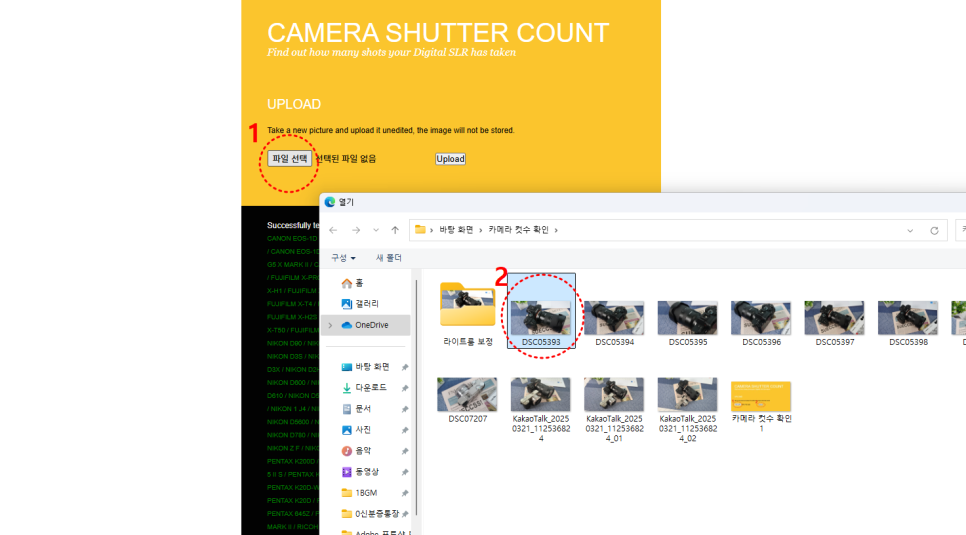Go to 바탕 화면 (Desktop) in sidebar
Screen dimensions: 966x535
(370, 367)
